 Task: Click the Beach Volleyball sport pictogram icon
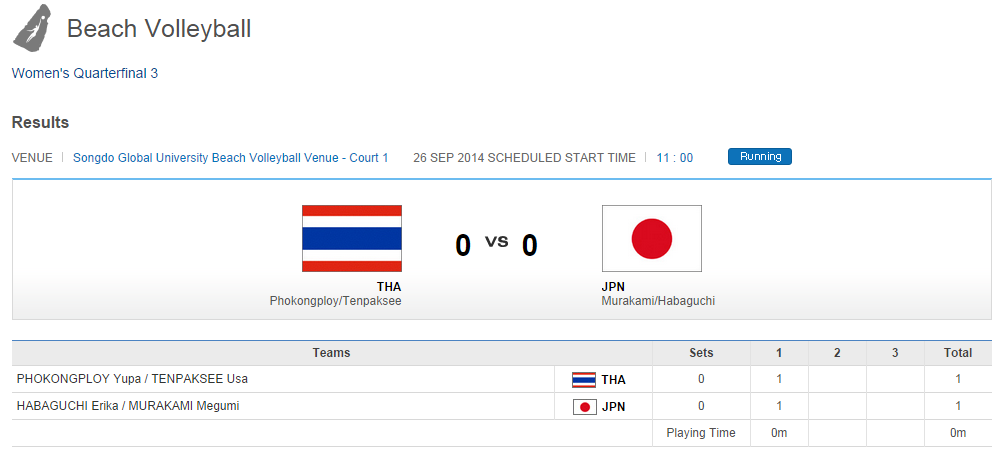(x=32, y=27)
